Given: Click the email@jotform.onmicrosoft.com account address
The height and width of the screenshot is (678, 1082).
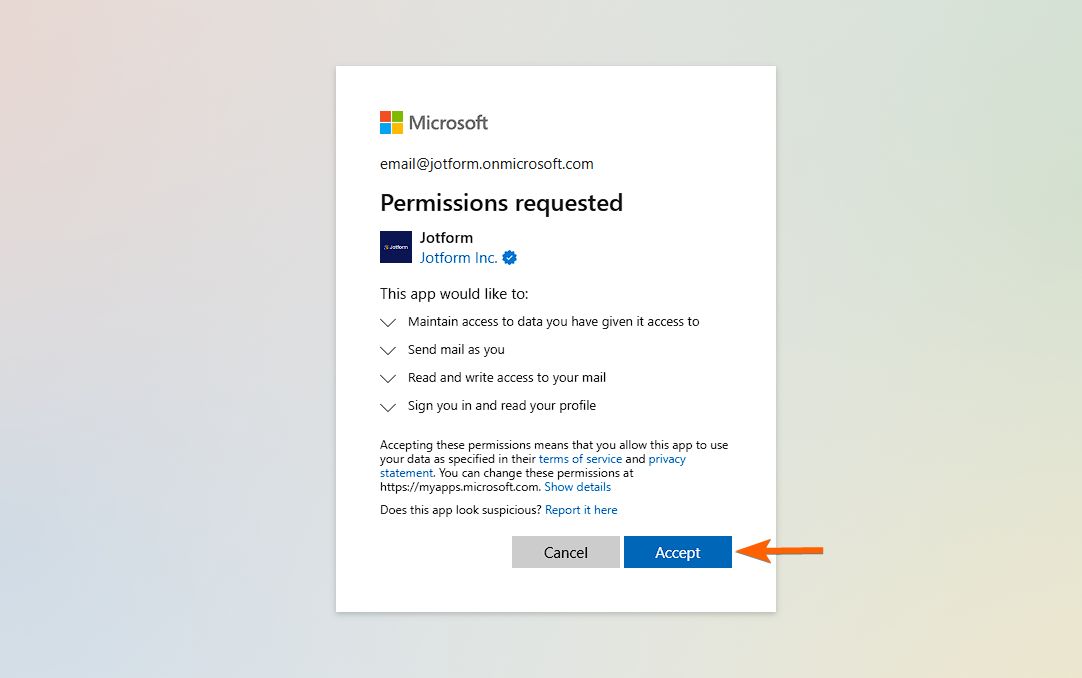Looking at the screenshot, I should coord(486,164).
